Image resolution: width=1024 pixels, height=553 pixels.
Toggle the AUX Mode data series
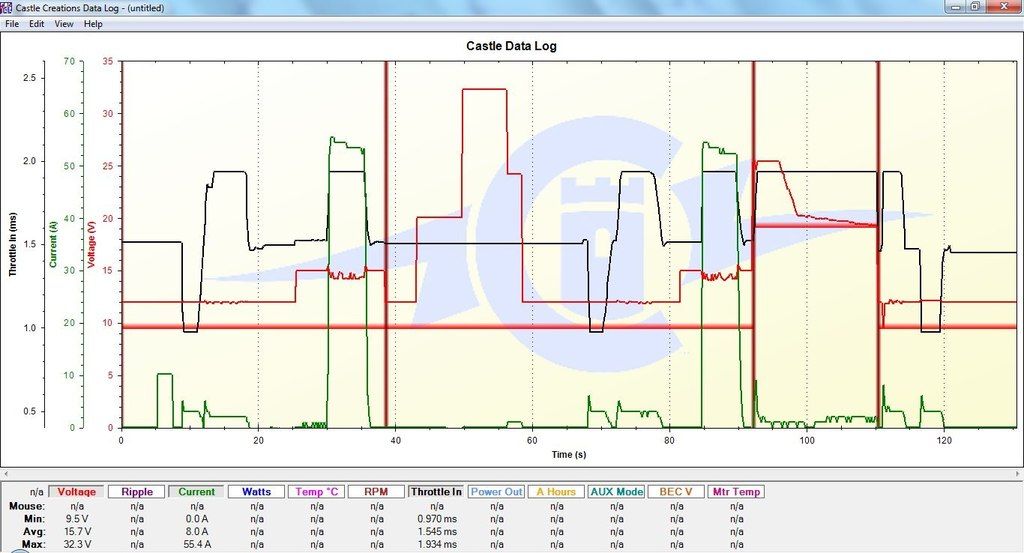(x=617, y=492)
